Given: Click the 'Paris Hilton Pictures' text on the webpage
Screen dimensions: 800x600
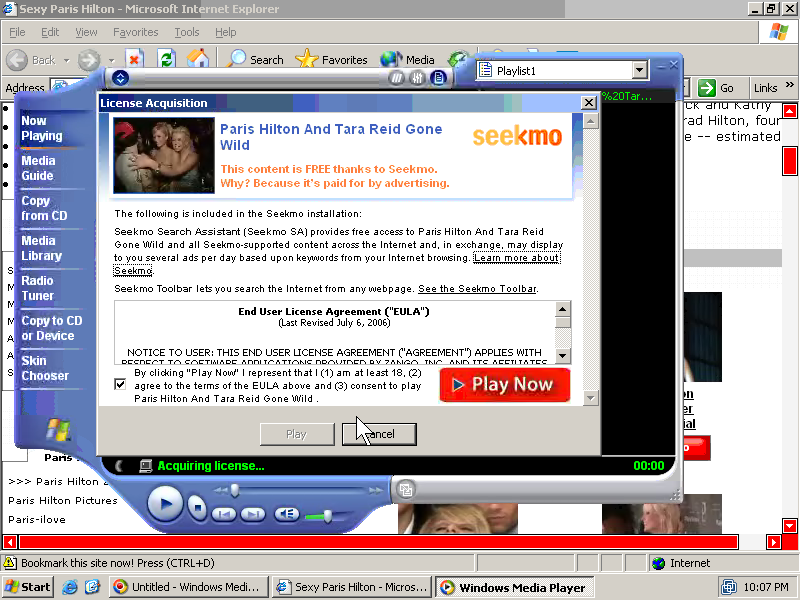Looking at the screenshot, I should (63, 501).
